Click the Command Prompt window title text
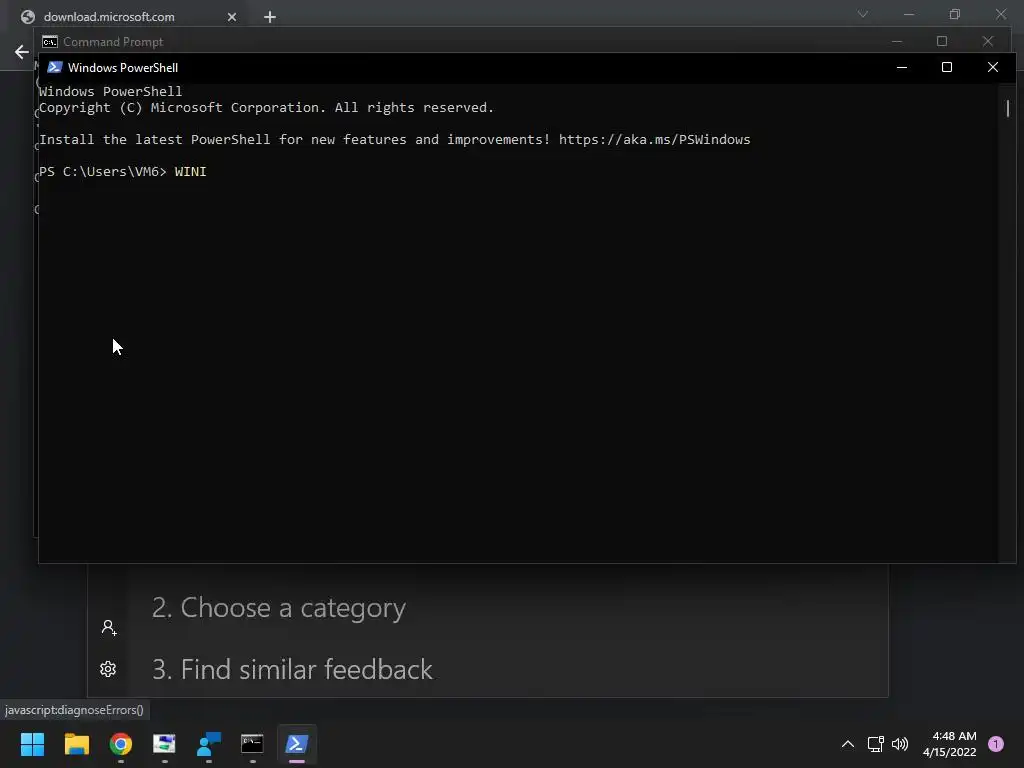This screenshot has height=768, width=1024. click(x=113, y=42)
